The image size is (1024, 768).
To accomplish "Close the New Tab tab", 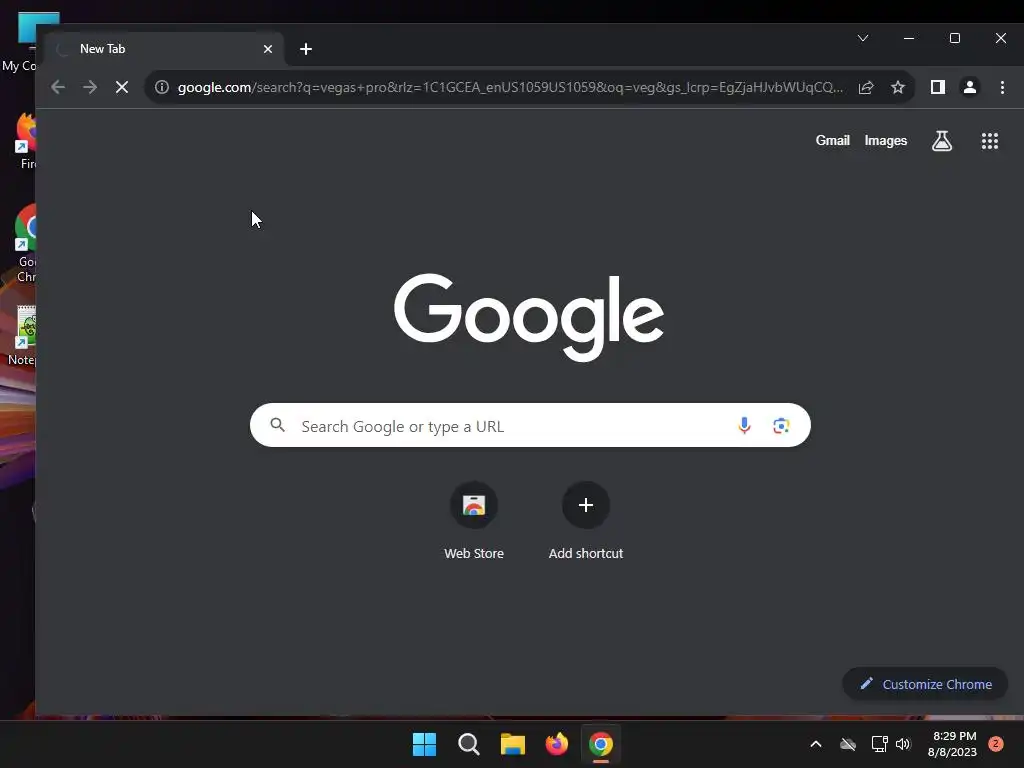I will click(268, 49).
